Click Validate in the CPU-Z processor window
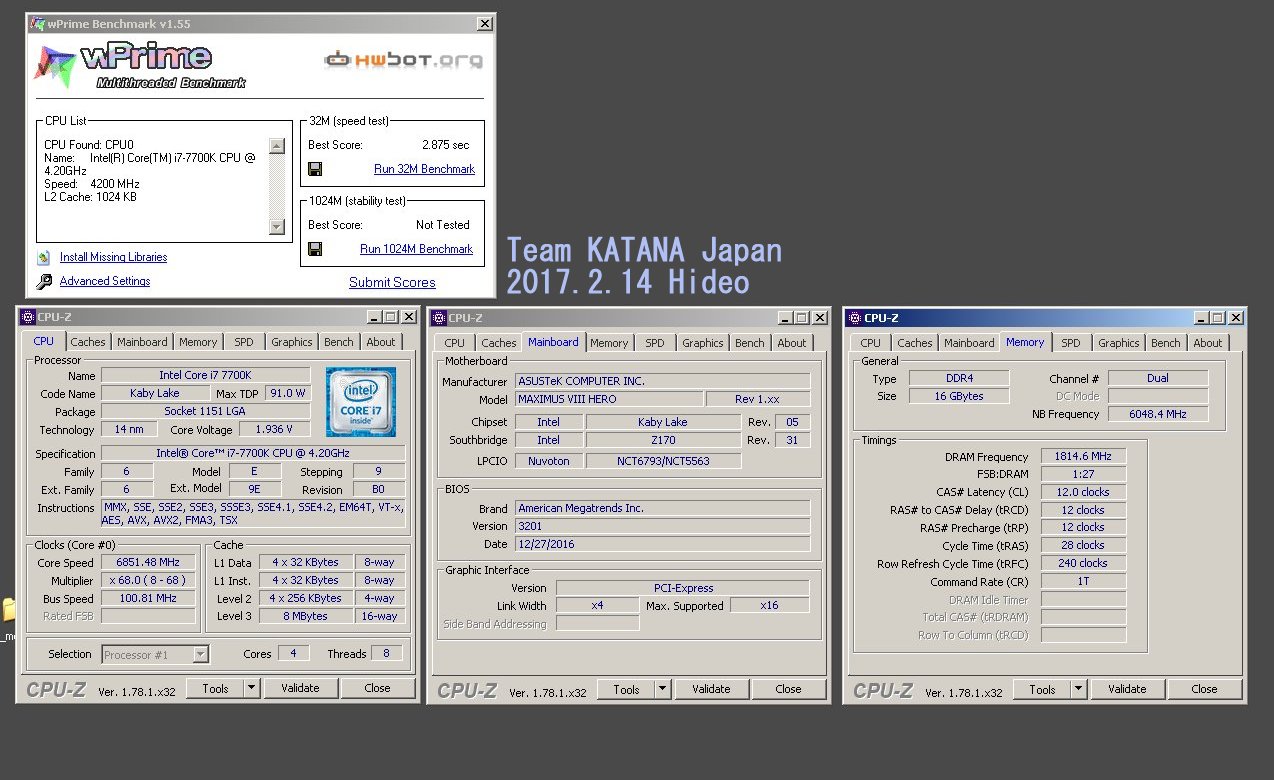The height and width of the screenshot is (780, 1274). click(300, 688)
